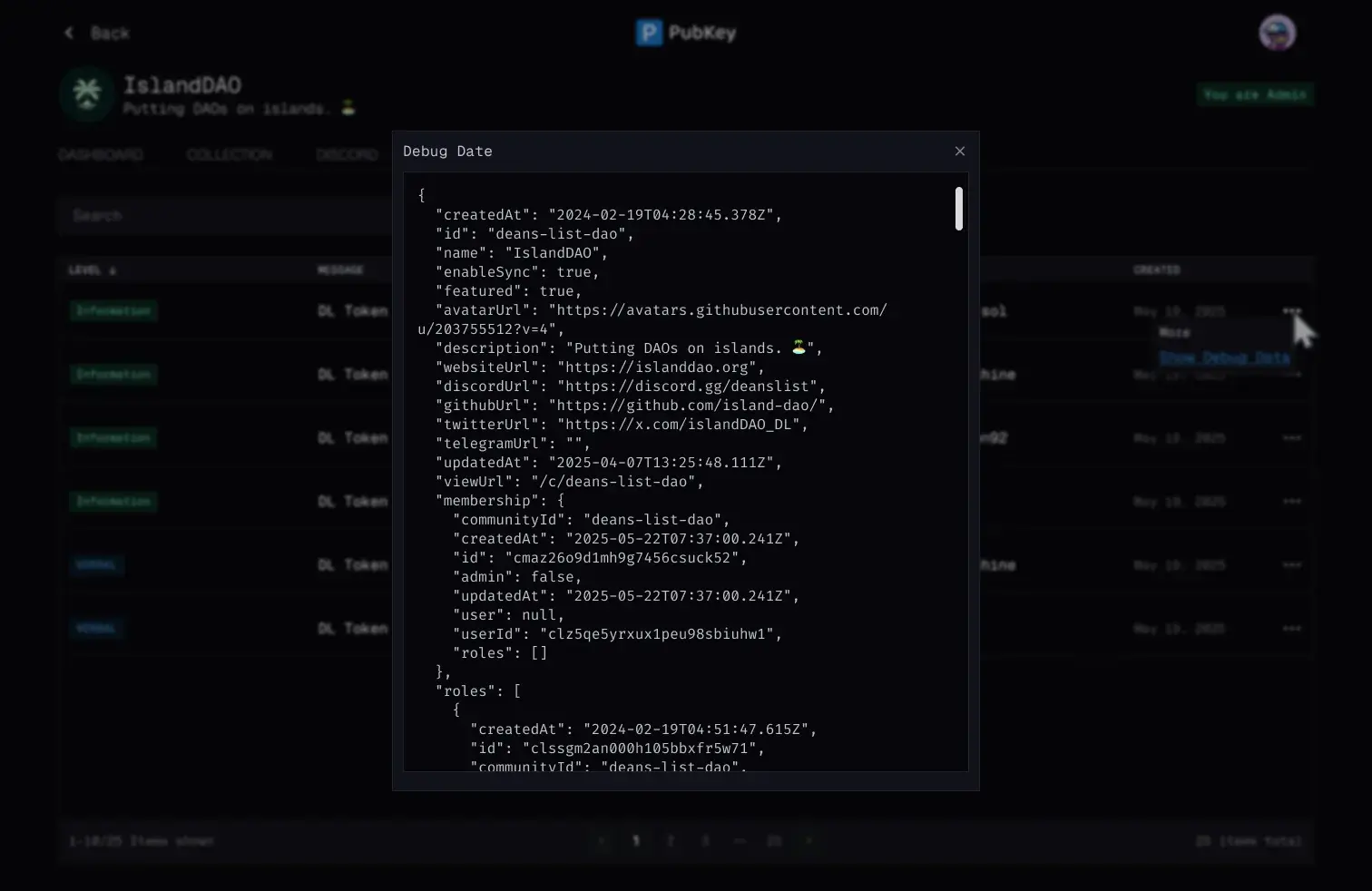This screenshot has height=891, width=1372.
Task: Switch to the COLLECTION tab
Action: [x=230, y=155]
